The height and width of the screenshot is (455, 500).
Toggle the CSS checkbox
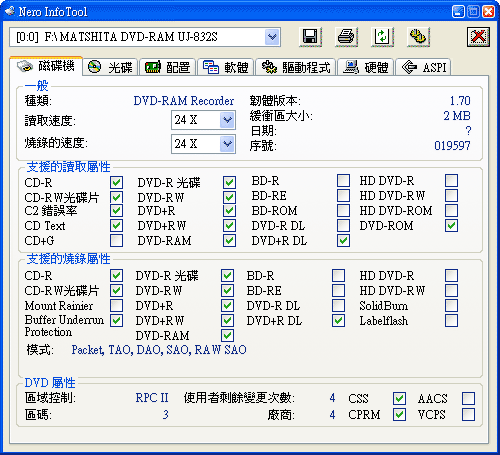[399, 398]
